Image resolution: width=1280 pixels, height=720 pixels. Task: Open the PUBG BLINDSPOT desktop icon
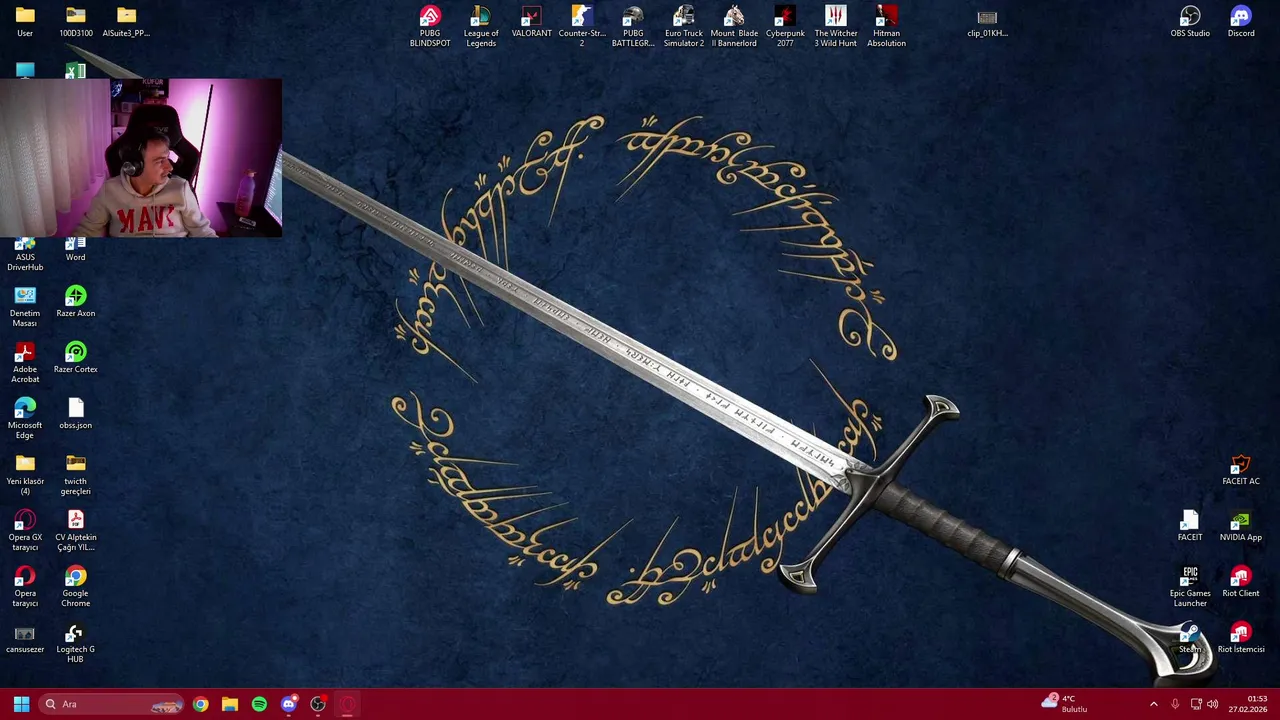pos(430,26)
